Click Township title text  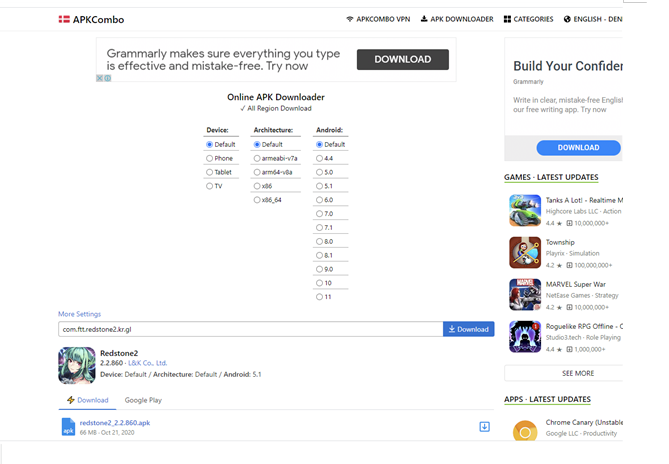click(560, 242)
